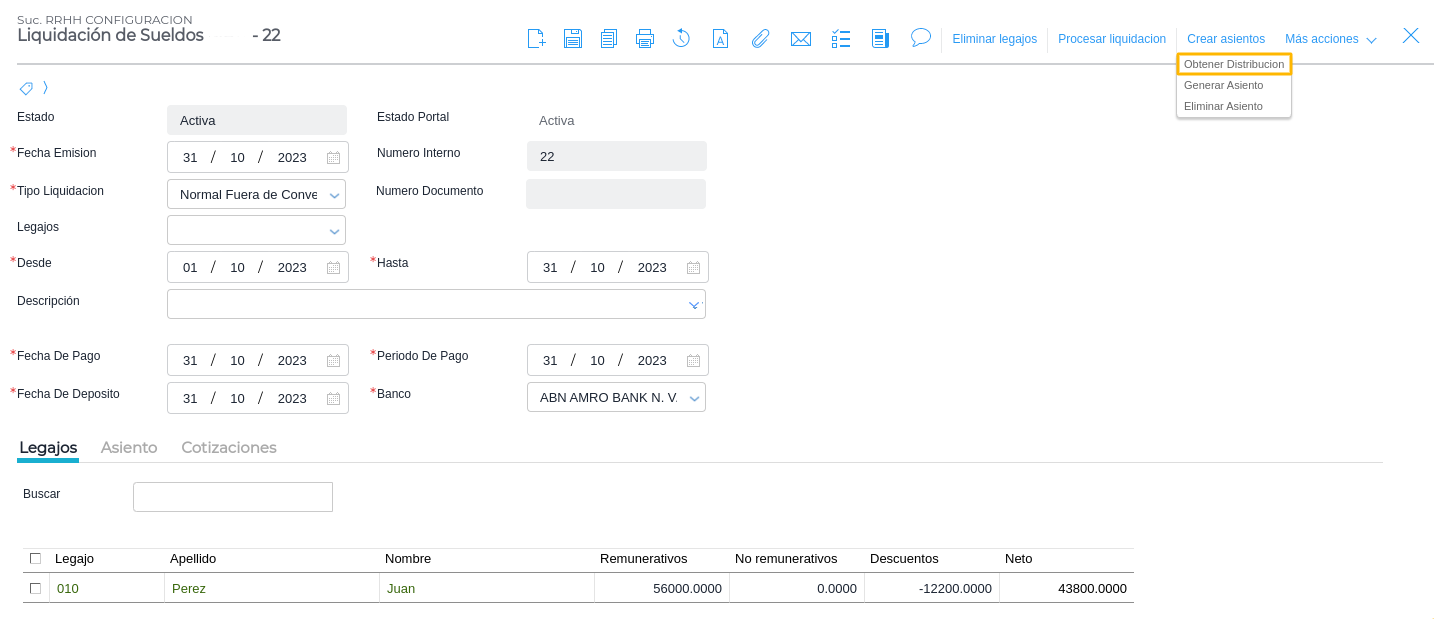The height and width of the screenshot is (619, 1434).
Task: Click Procesar liquidacion button
Action: [x=1111, y=39]
